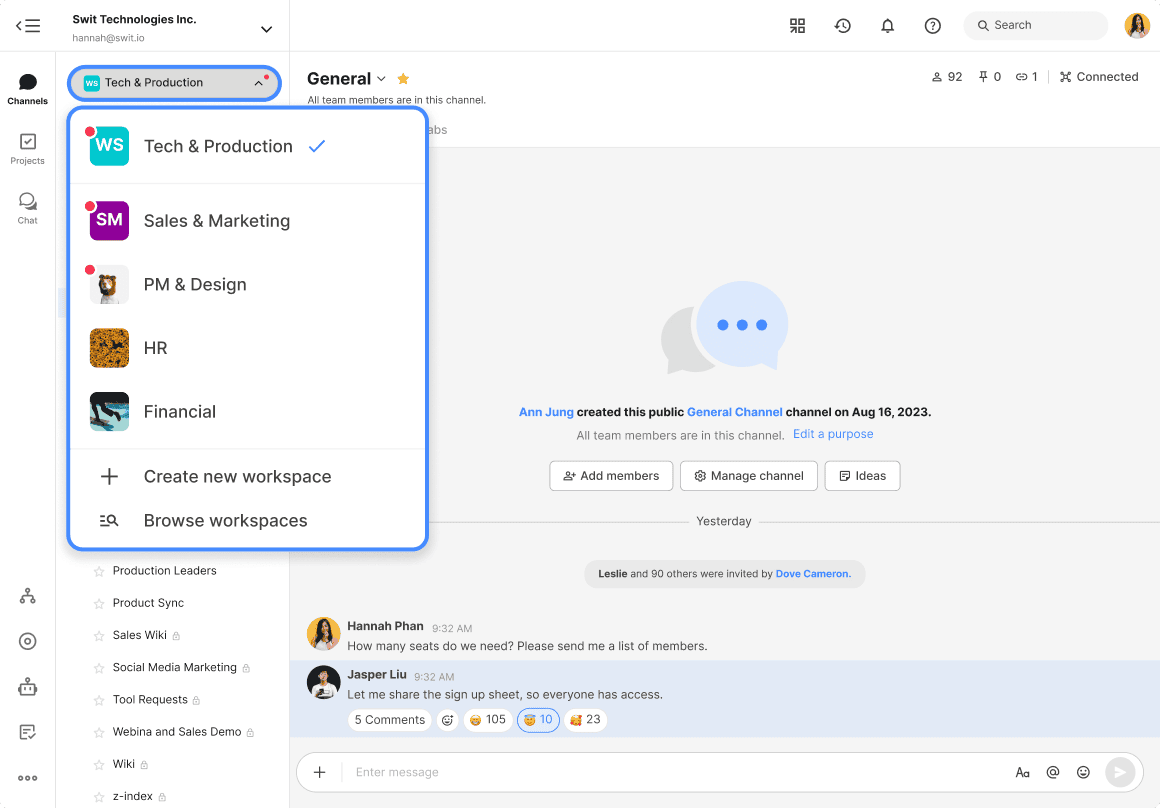This screenshot has width=1160, height=808.
Task: Click the Manage channel button
Action: (x=749, y=476)
